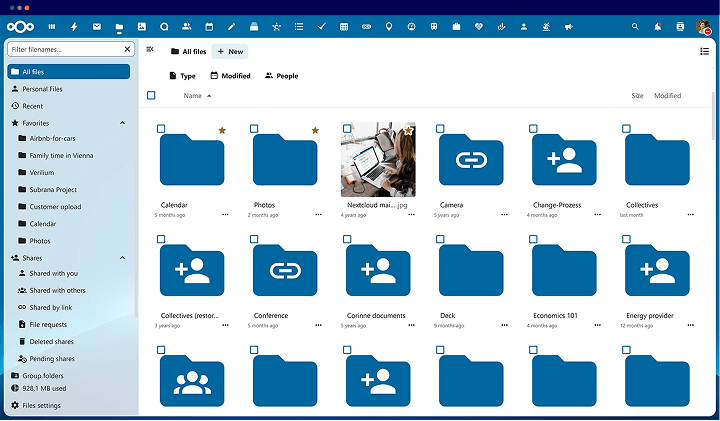Select the Economics 101 folder checkbox

[533, 239]
